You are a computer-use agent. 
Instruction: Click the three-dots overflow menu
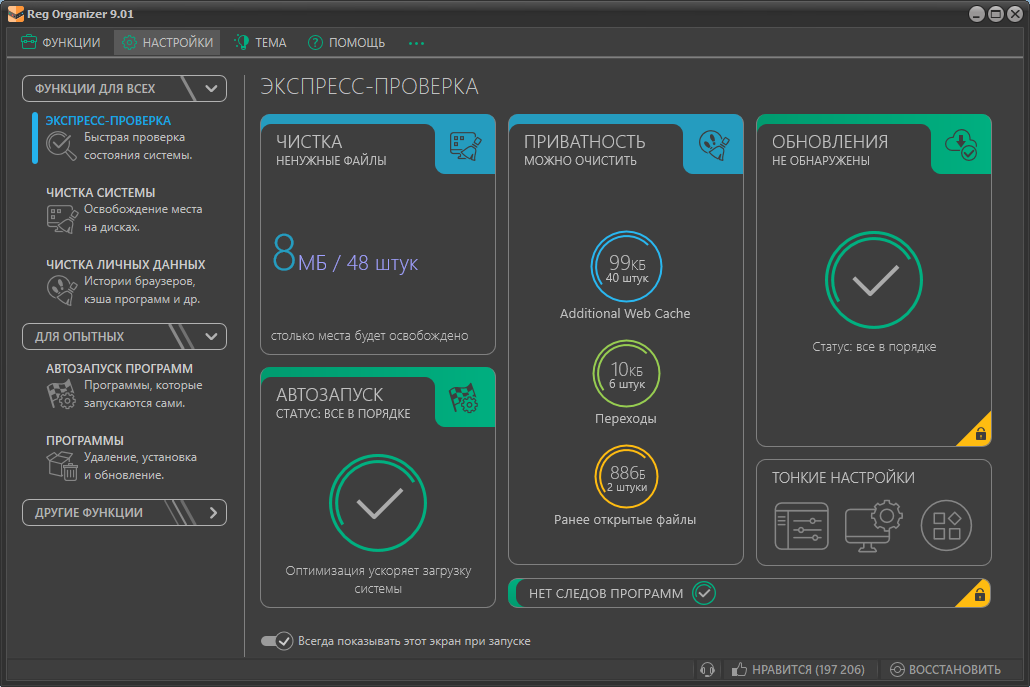coord(416,43)
